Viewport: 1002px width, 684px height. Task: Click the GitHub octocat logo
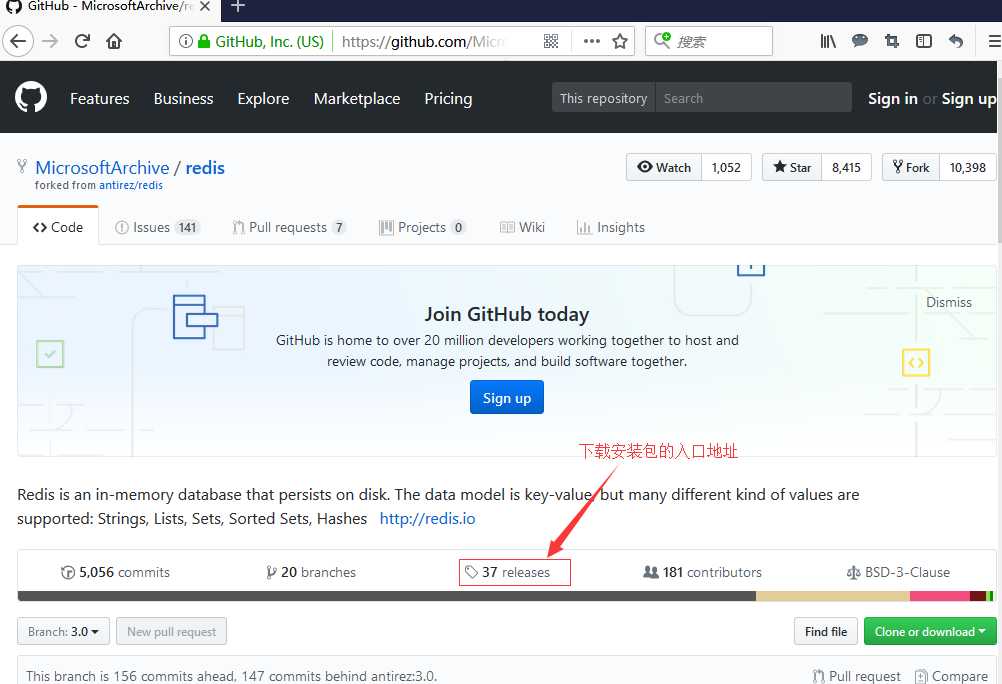click(31, 97)
